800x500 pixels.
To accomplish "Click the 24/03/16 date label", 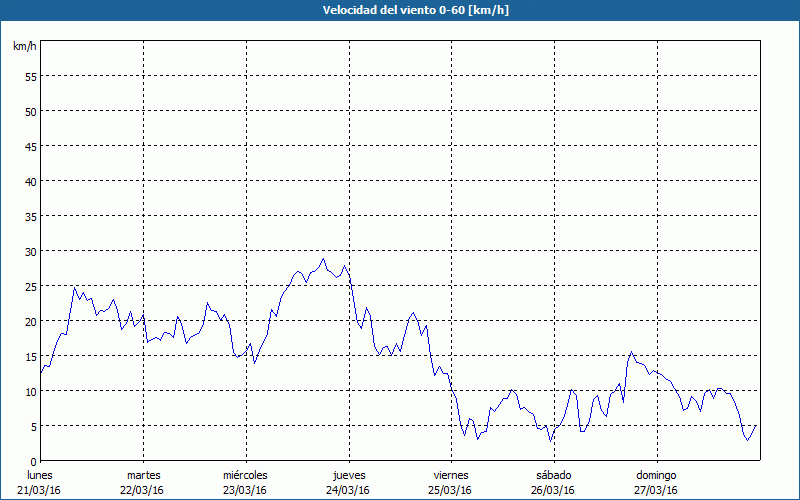I will point(348,490).
